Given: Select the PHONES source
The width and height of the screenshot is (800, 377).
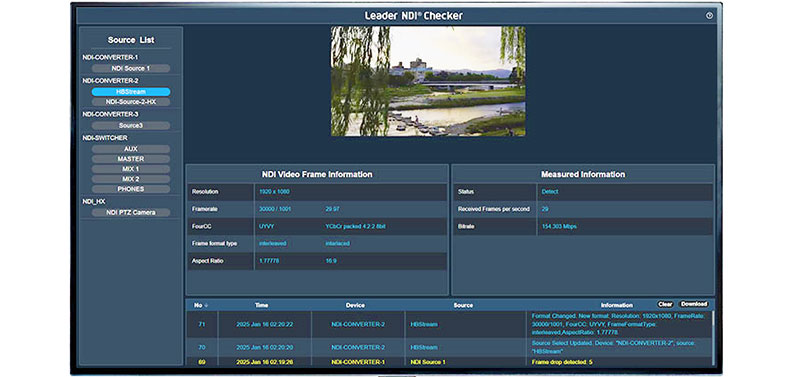Looking at the screenshot, I should [131, 189].
